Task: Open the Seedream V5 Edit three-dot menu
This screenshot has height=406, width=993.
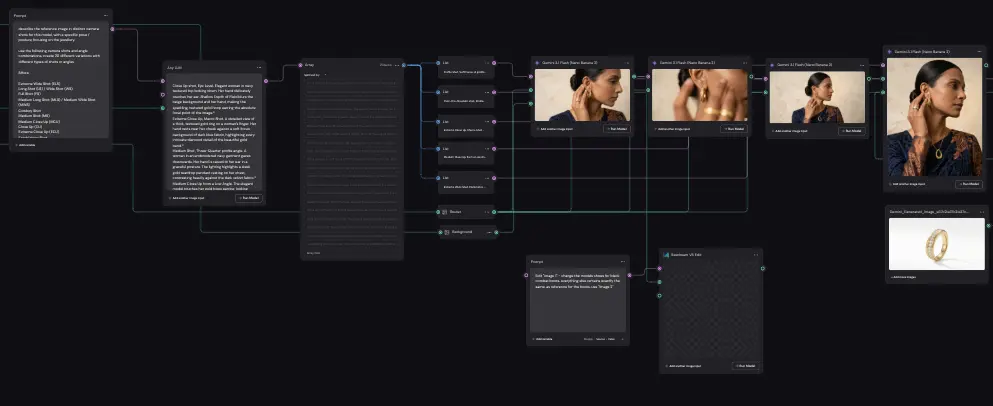Action: click(x=756, y=255)
